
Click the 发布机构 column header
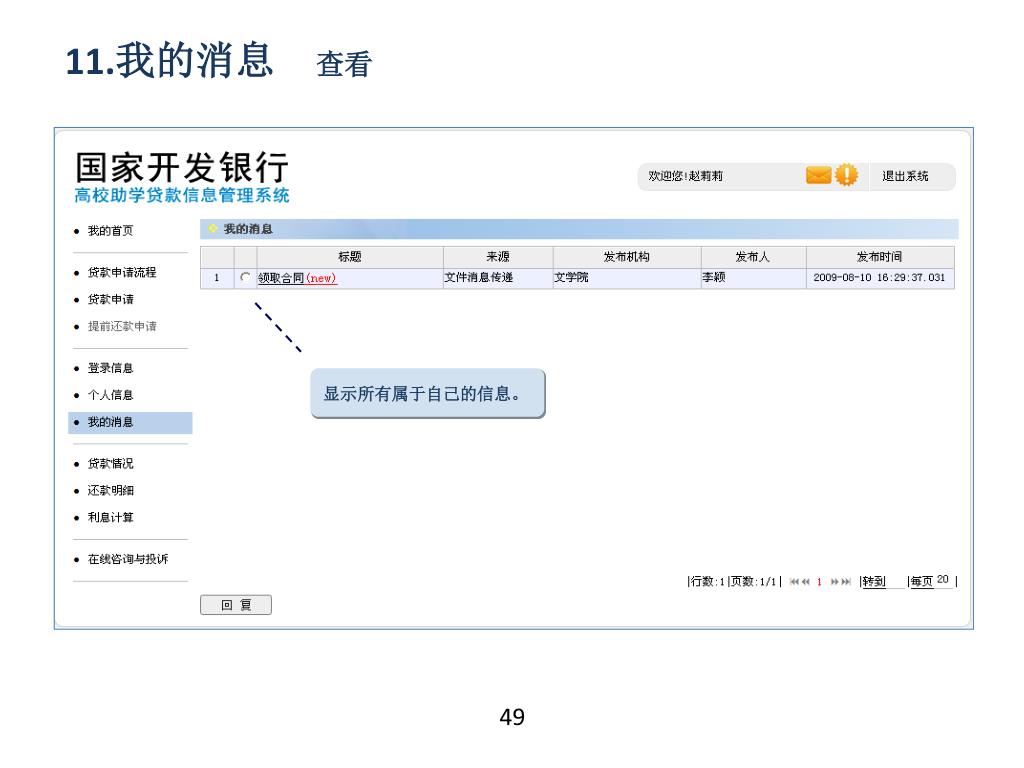[627, 257]
